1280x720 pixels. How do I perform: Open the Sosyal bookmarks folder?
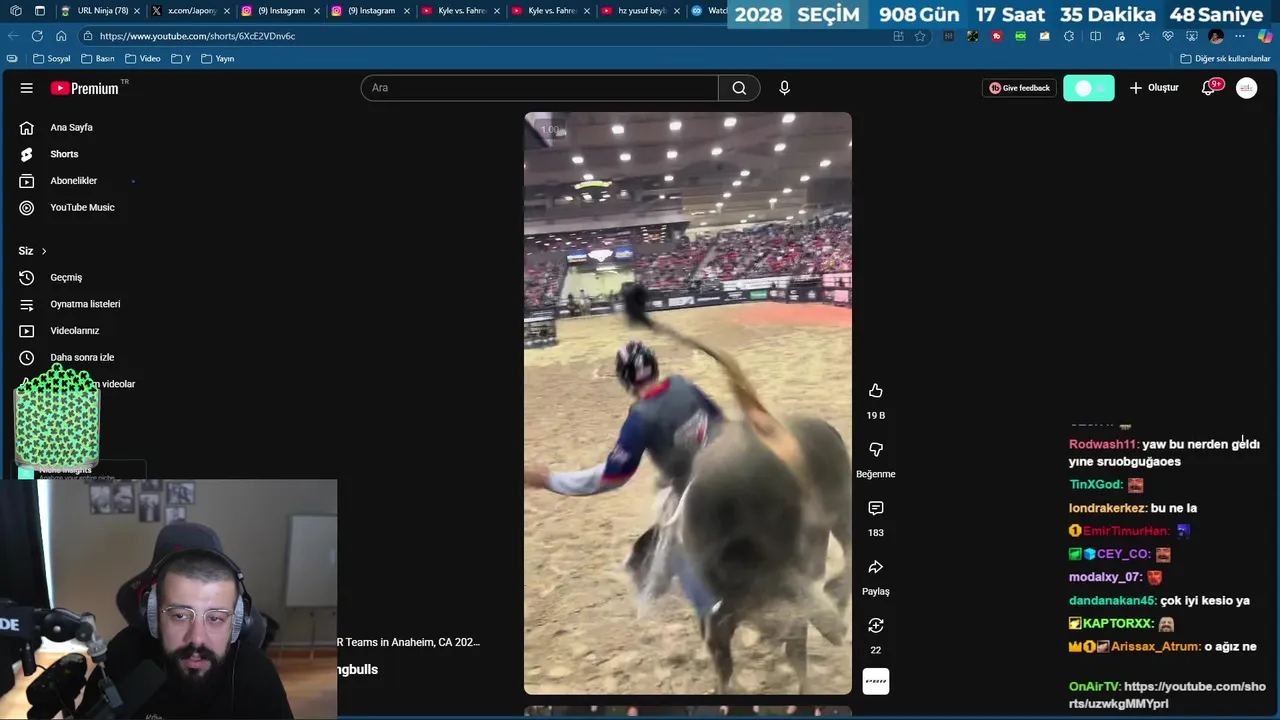click(52, 59)
